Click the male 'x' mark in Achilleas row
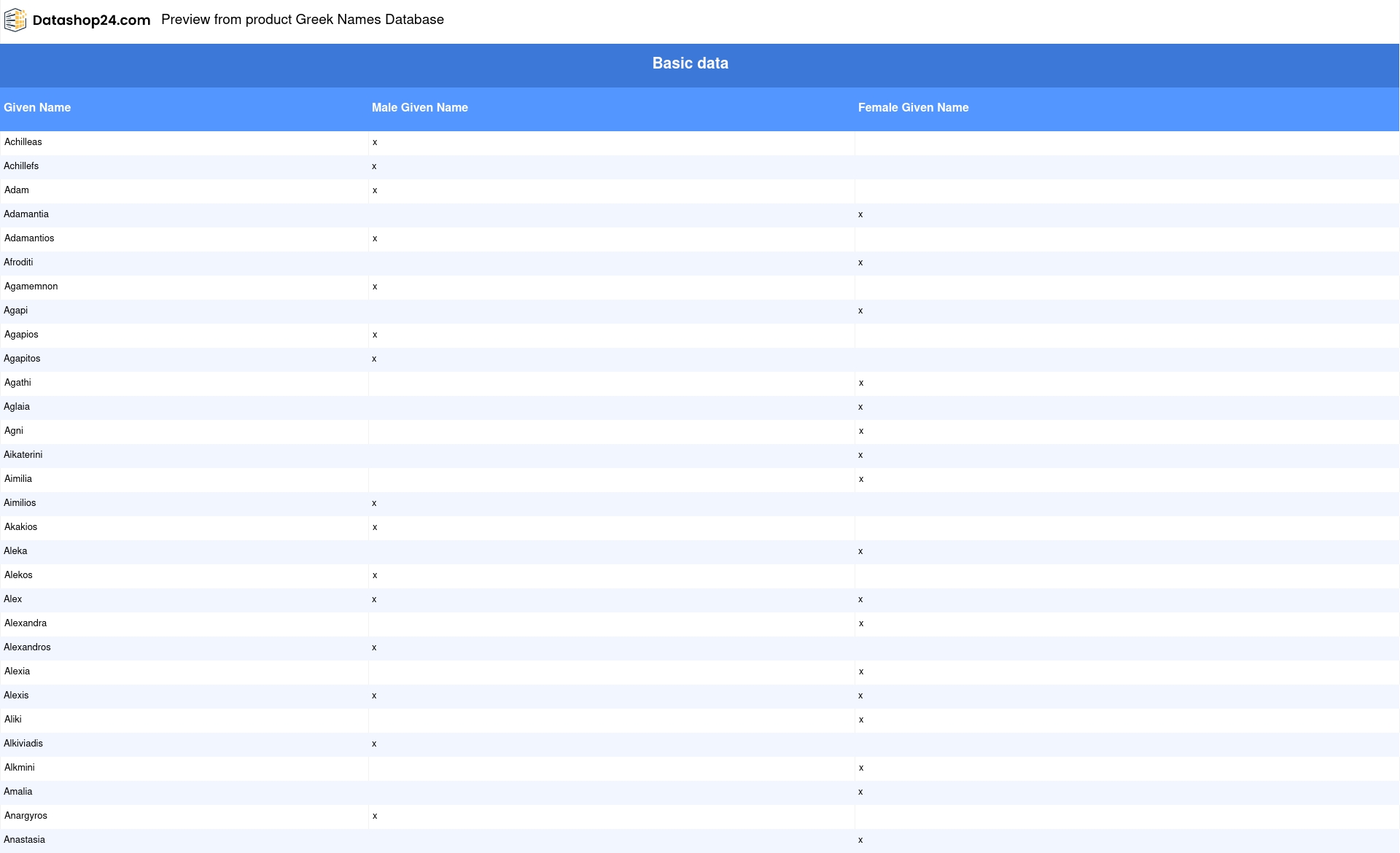The height and width of the screenshot is (853, 1400). click(x=375, y=143)
